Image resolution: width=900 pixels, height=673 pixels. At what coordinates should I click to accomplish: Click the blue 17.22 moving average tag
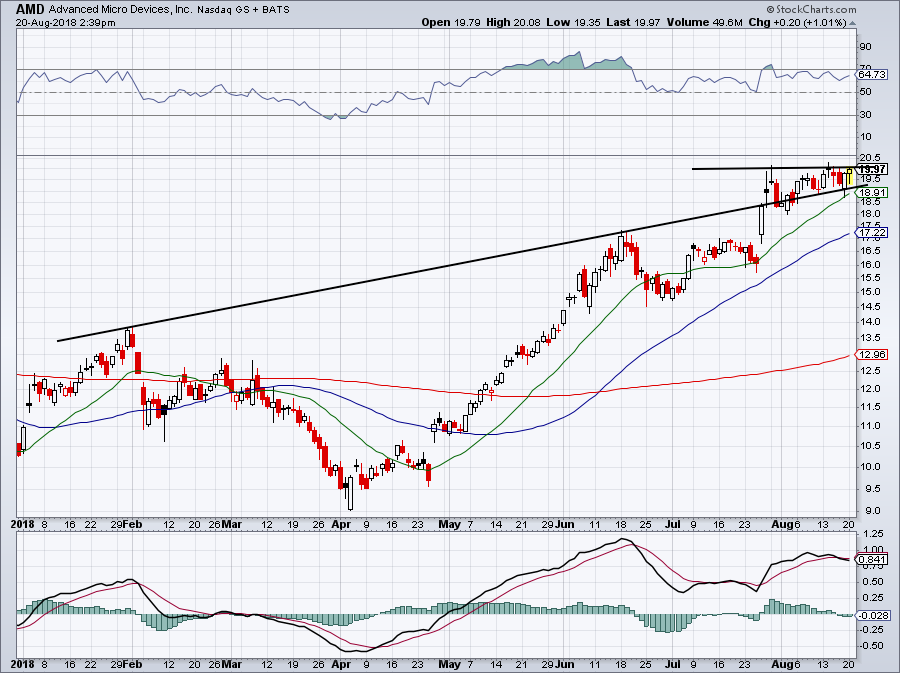coord(872,232)
